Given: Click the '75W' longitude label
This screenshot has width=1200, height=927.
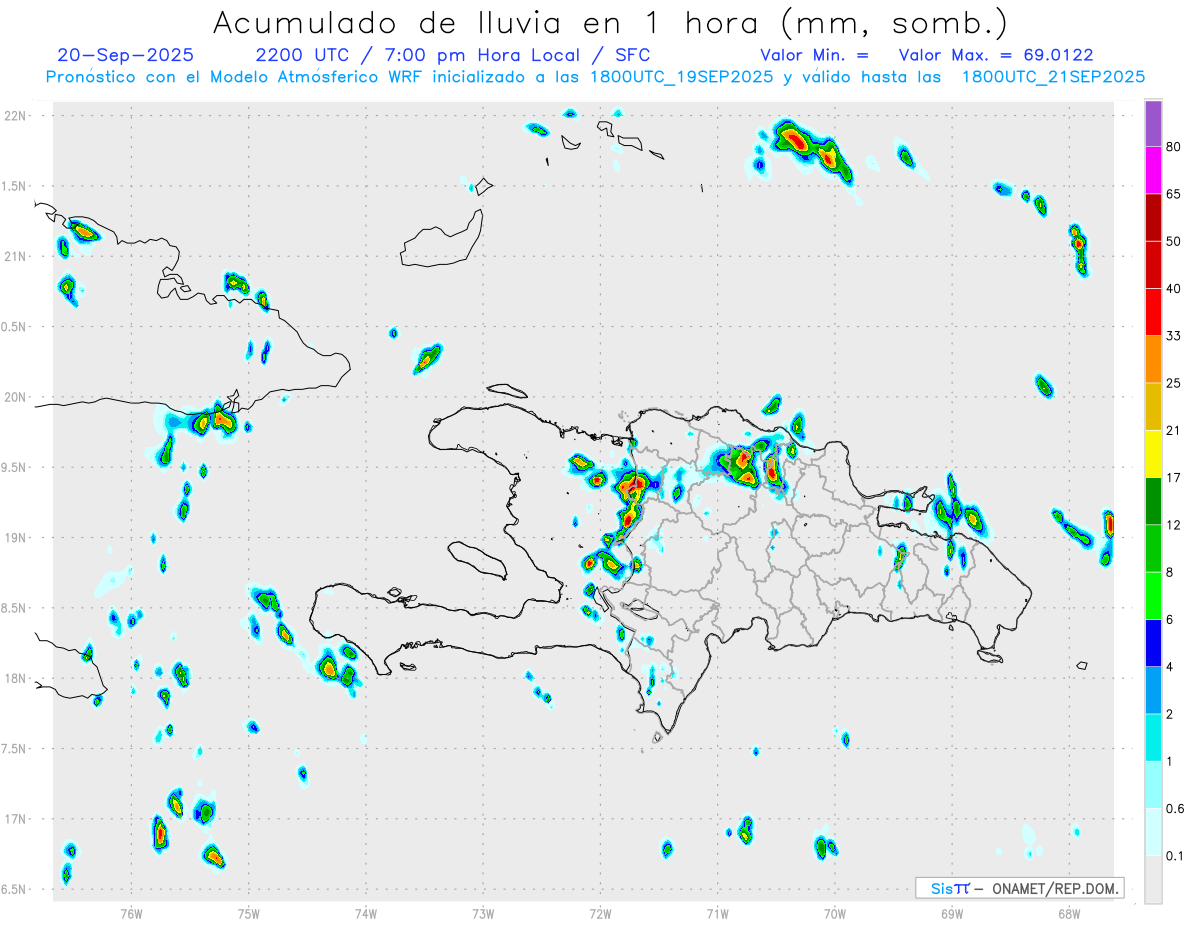Looking at the screenshot, I should pyautogui.click(x=249, y=914).
